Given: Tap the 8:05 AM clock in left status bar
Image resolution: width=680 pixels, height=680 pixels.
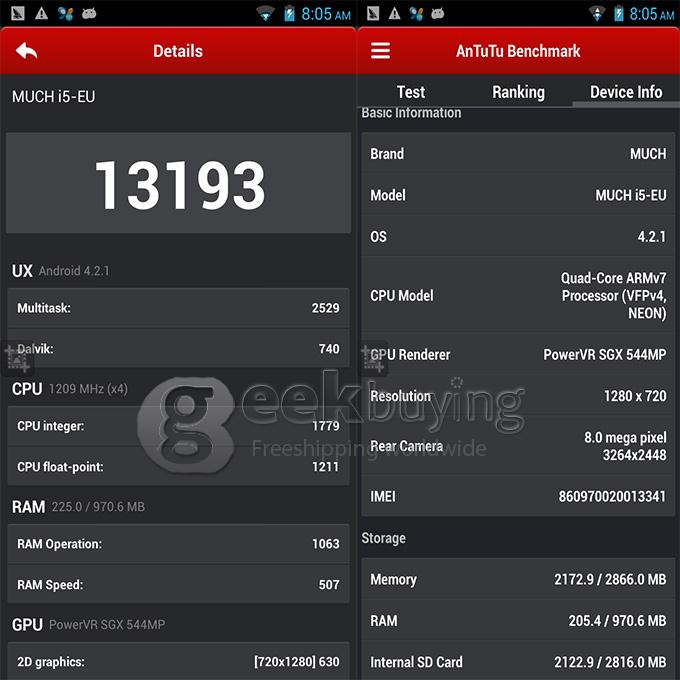Looking at the screenshot, I should (x=326, y=14).
